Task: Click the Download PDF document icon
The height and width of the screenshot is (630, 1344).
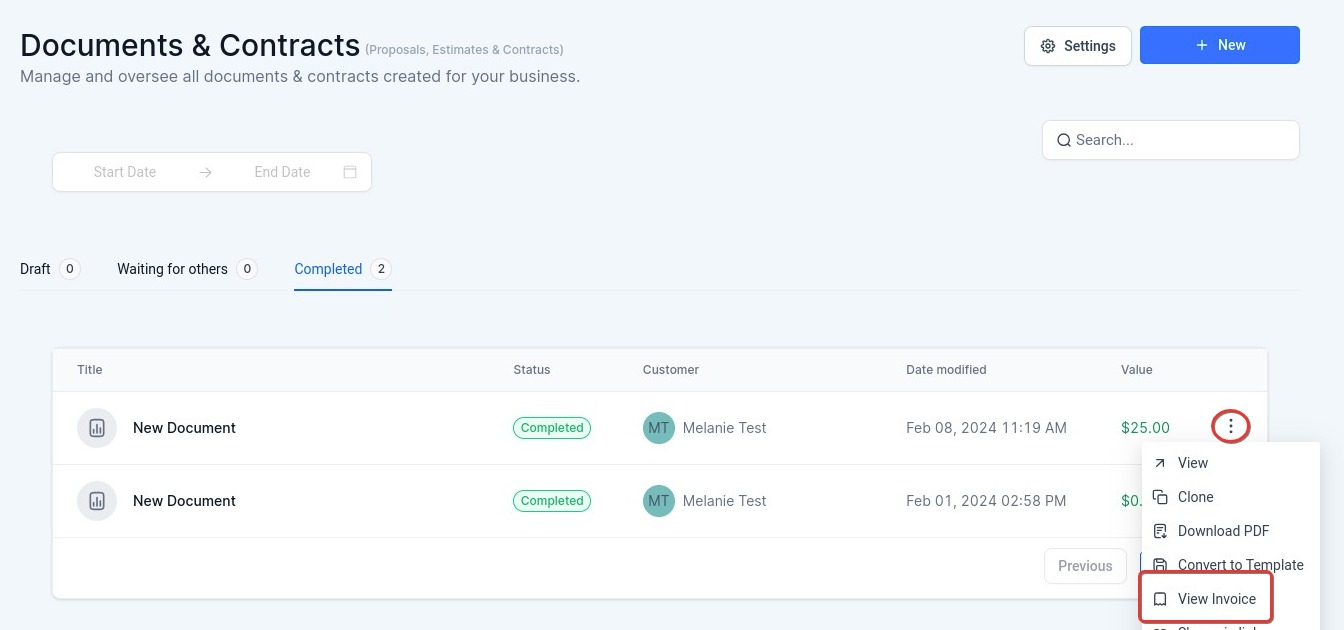Action: click(x=1160, y=530)
